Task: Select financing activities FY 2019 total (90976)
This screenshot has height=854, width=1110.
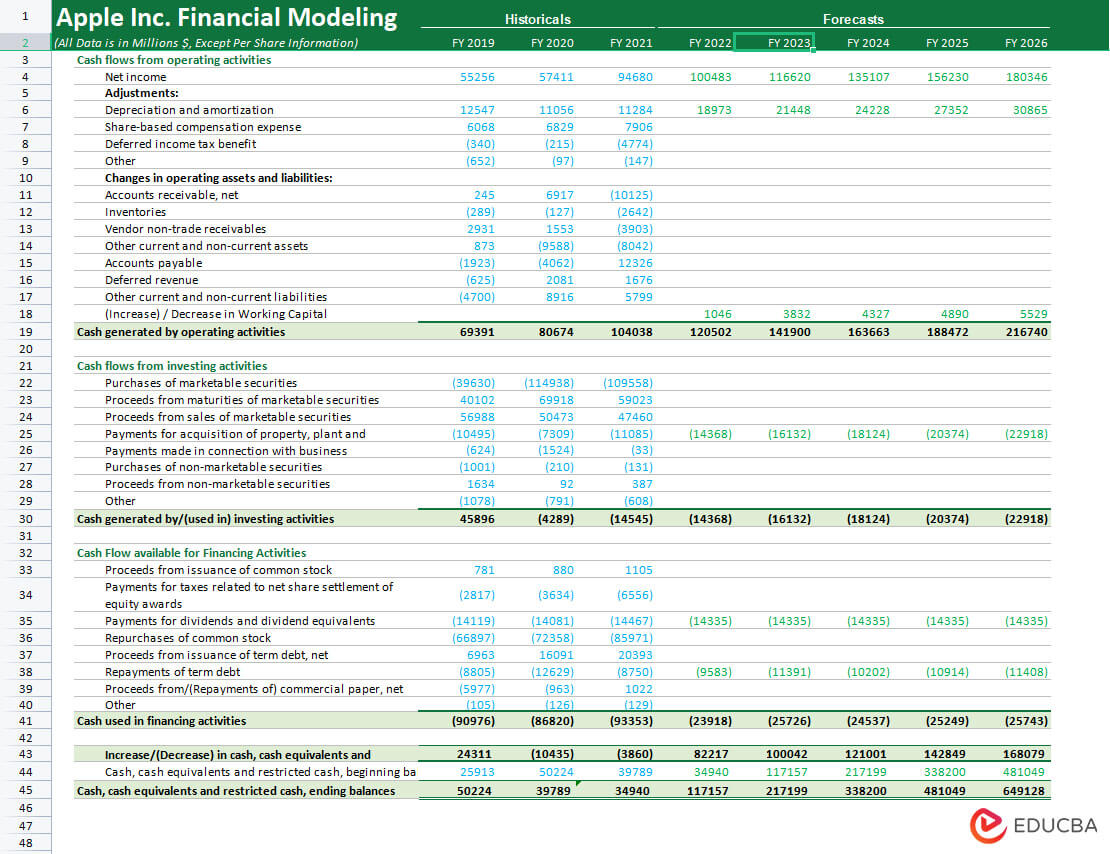Action: (x=474, y=721)
